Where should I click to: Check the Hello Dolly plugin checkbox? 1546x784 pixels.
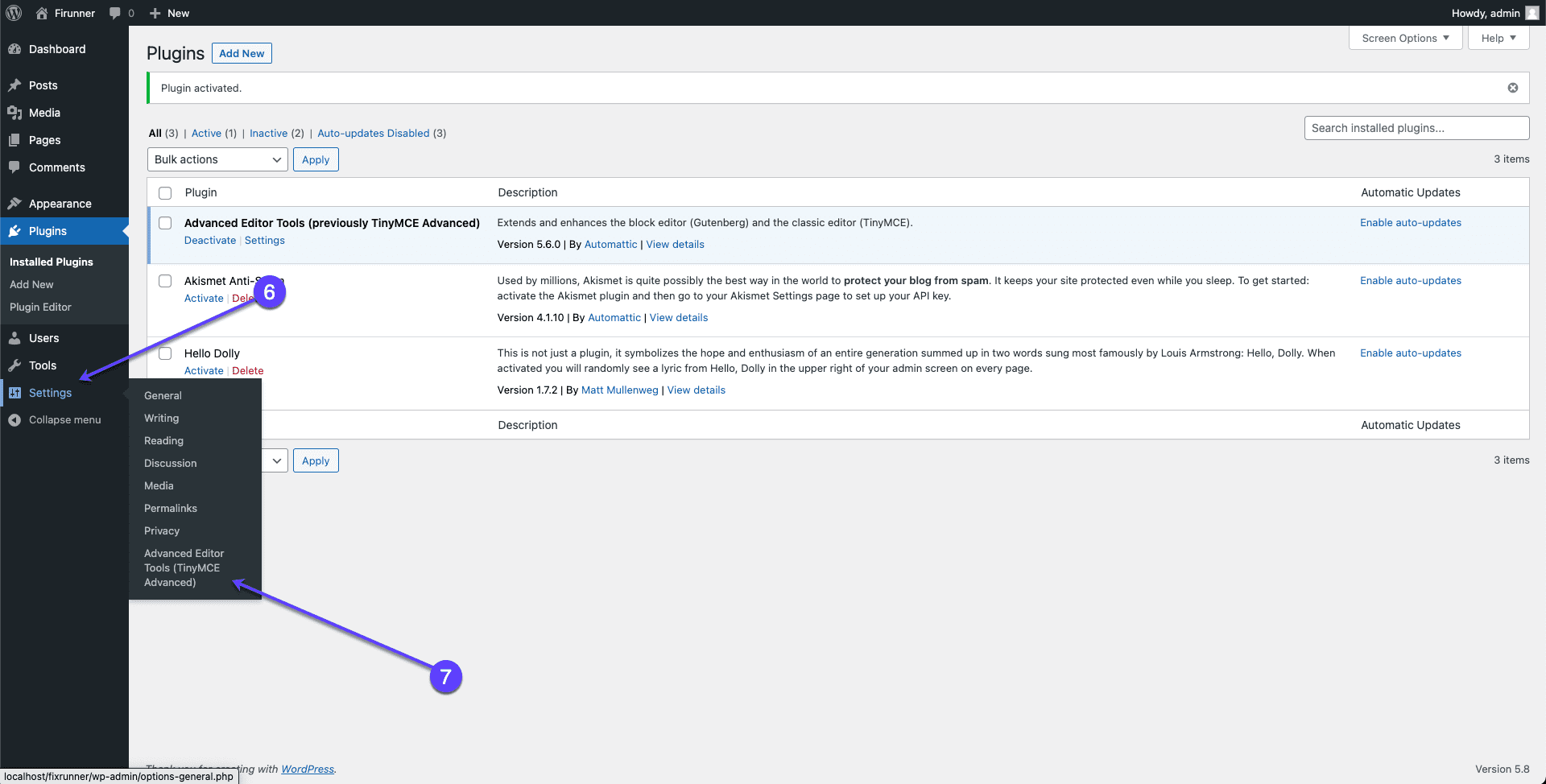click(165, 353)
